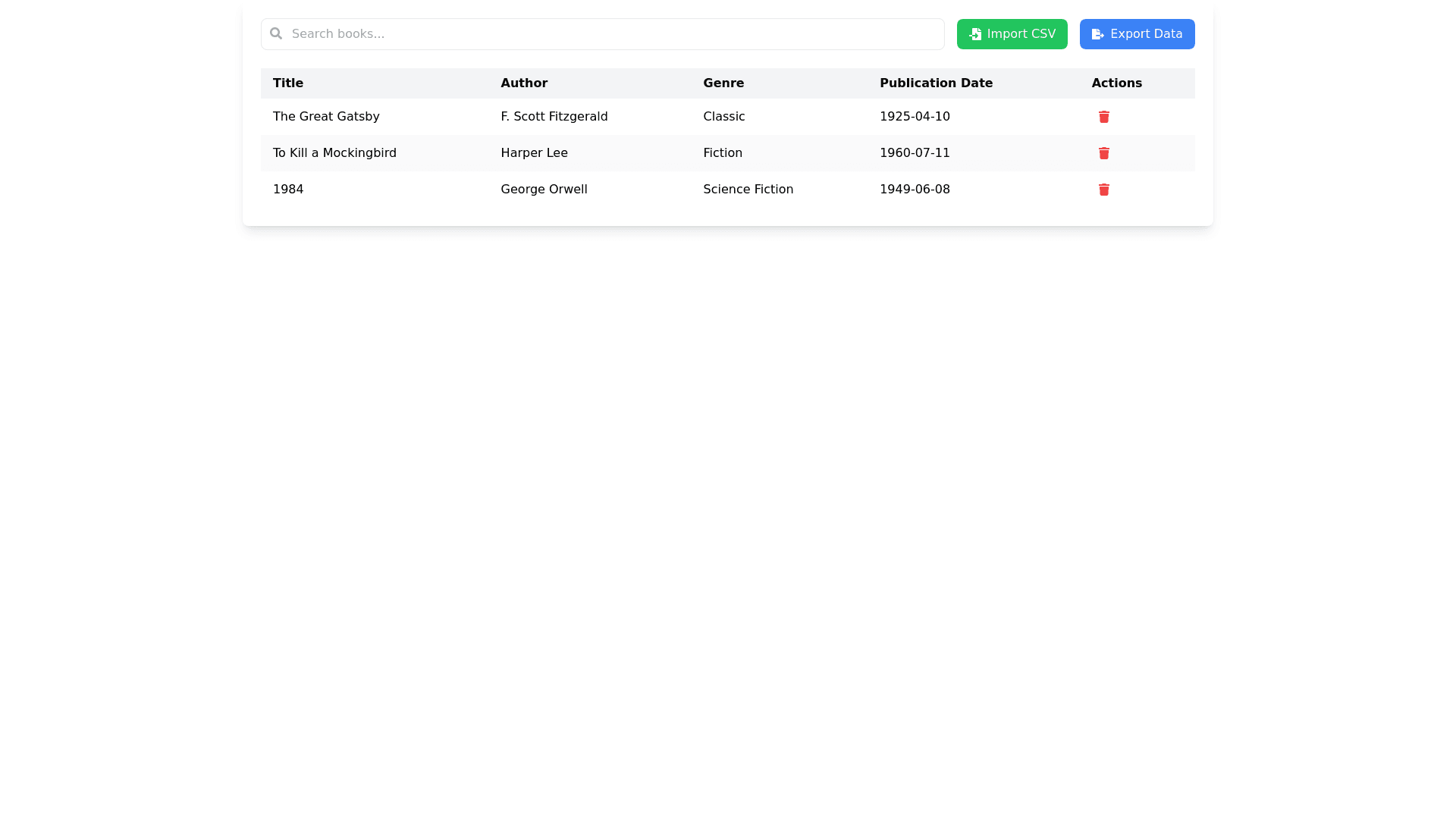Click the Genre column header

(723, 83)
